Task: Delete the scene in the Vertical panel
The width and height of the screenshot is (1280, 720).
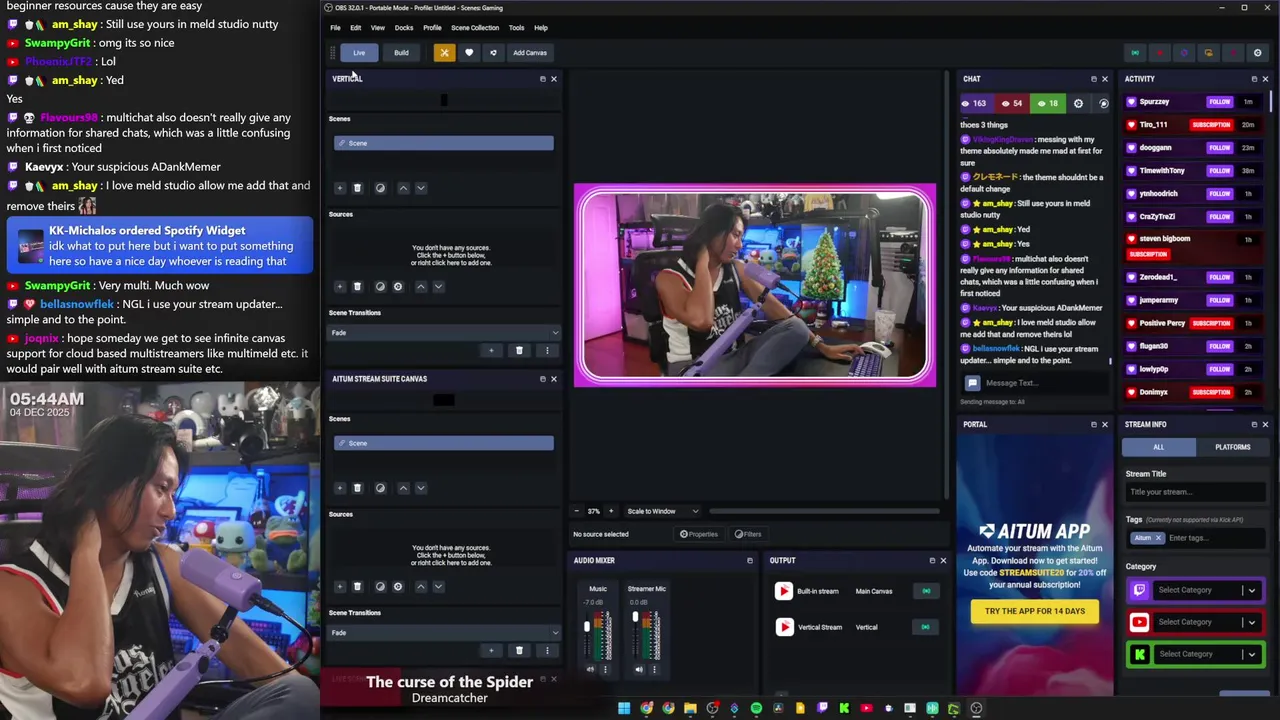Action: 357,188
